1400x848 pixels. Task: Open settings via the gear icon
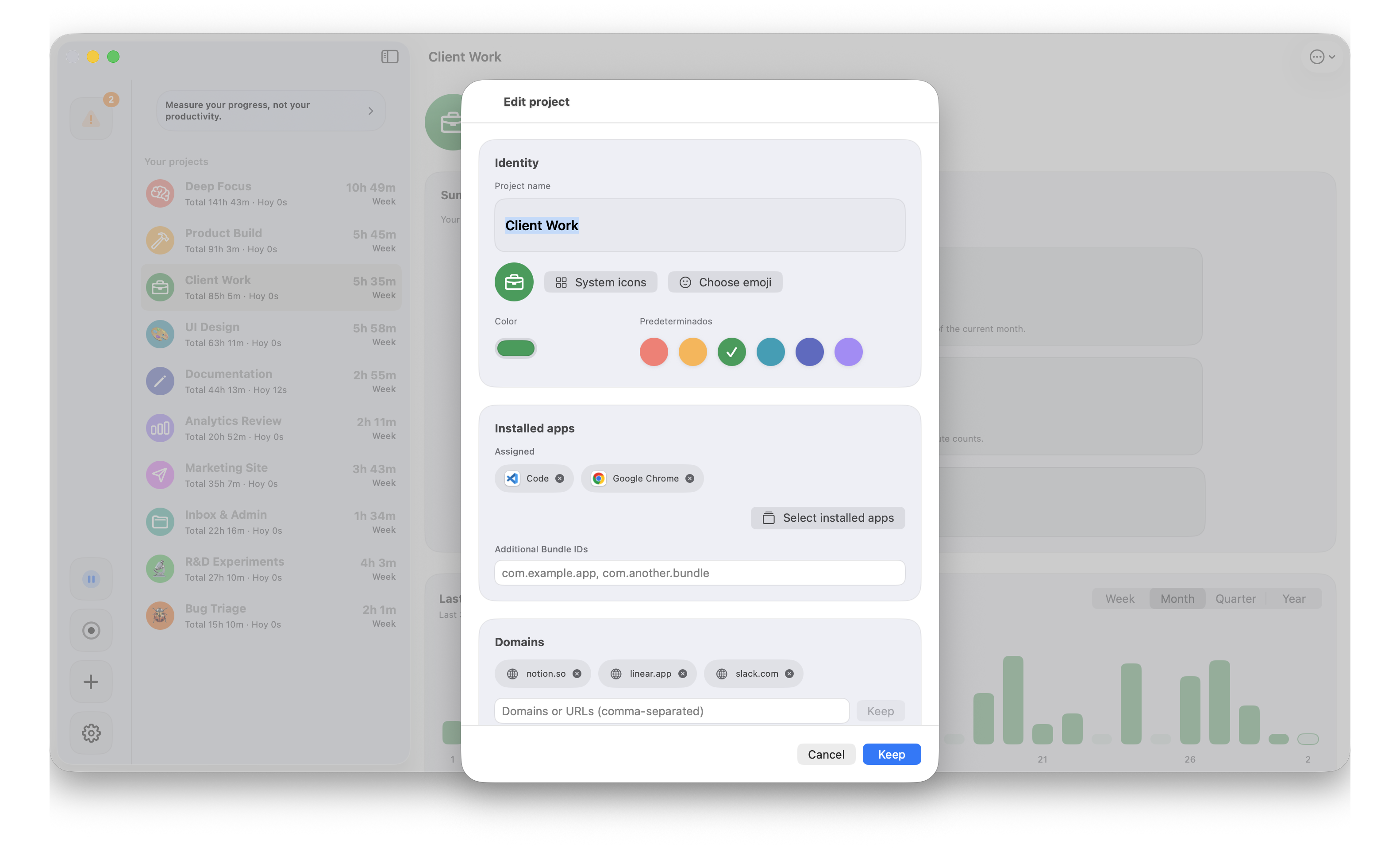[x=91, y=732]
